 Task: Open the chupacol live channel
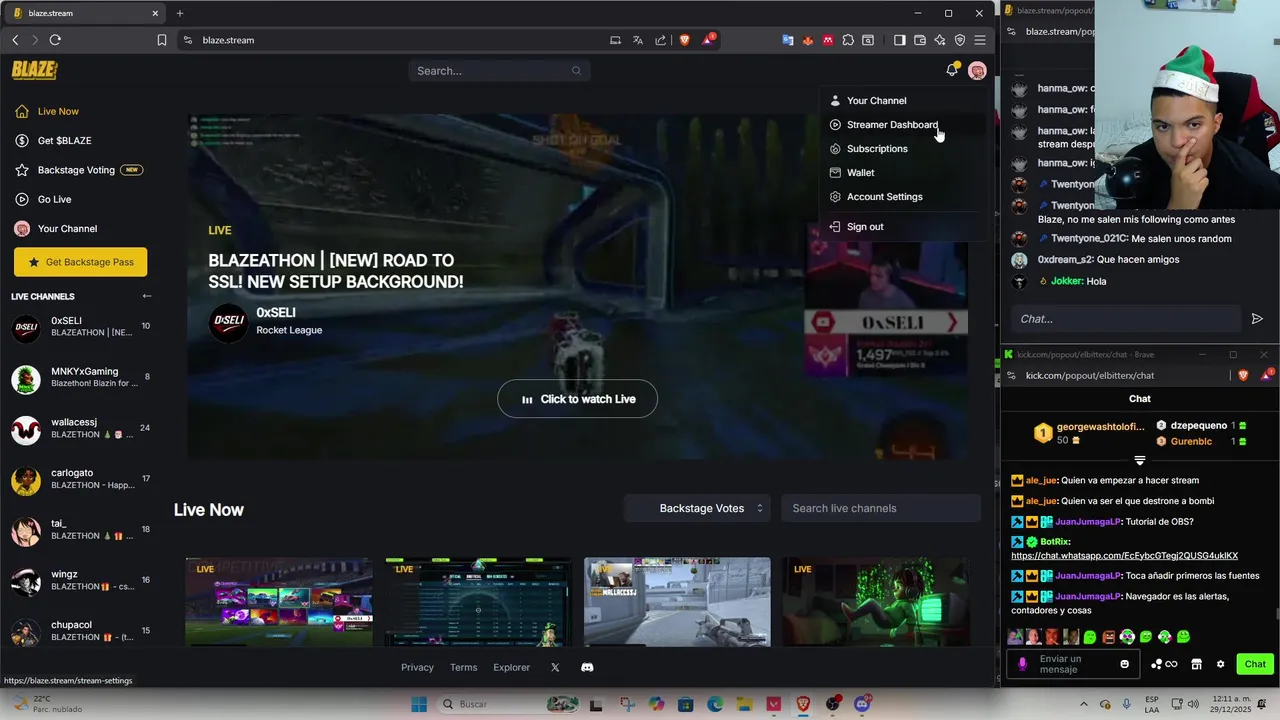[x=80, y=631]
